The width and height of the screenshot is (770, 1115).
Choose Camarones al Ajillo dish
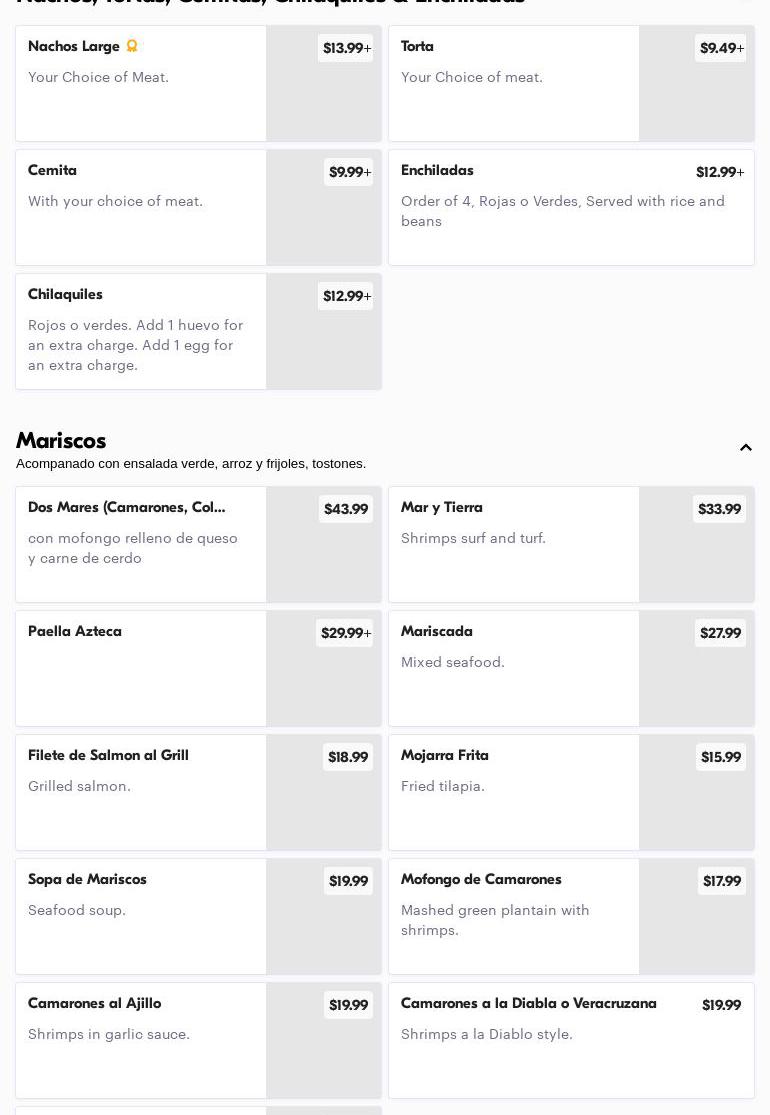(141, 1040)
